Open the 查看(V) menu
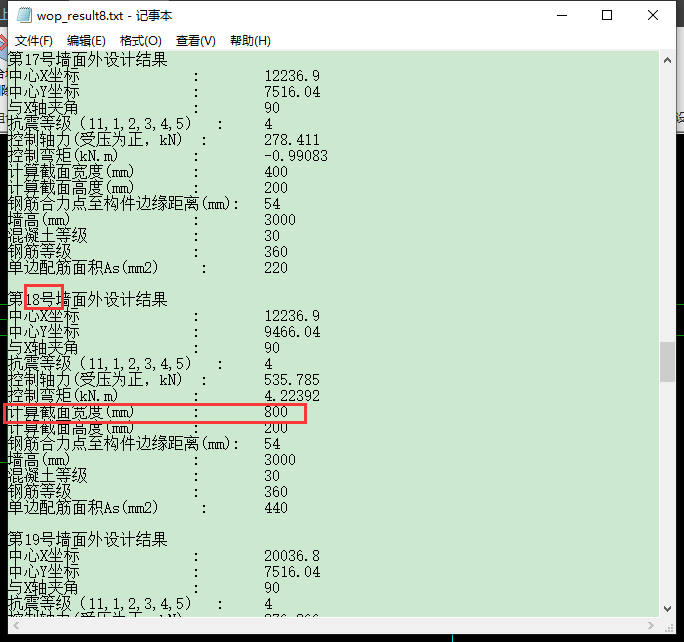Screen dimensions: 684x642 click(195, 41)
